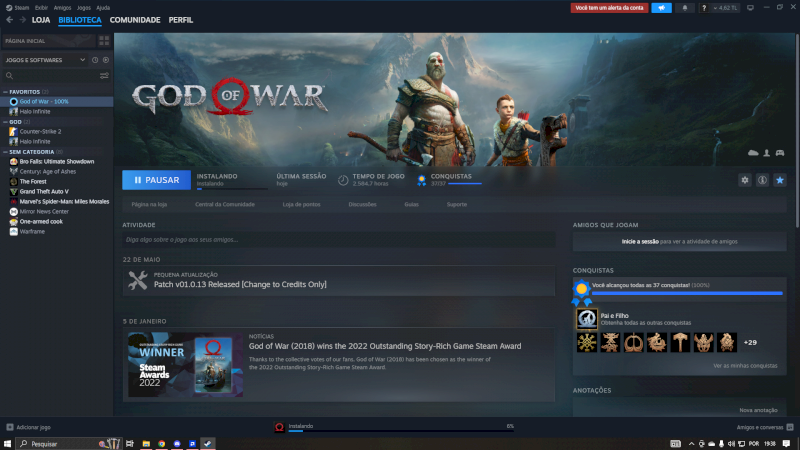Open the Discussões link

coord(362,205)
